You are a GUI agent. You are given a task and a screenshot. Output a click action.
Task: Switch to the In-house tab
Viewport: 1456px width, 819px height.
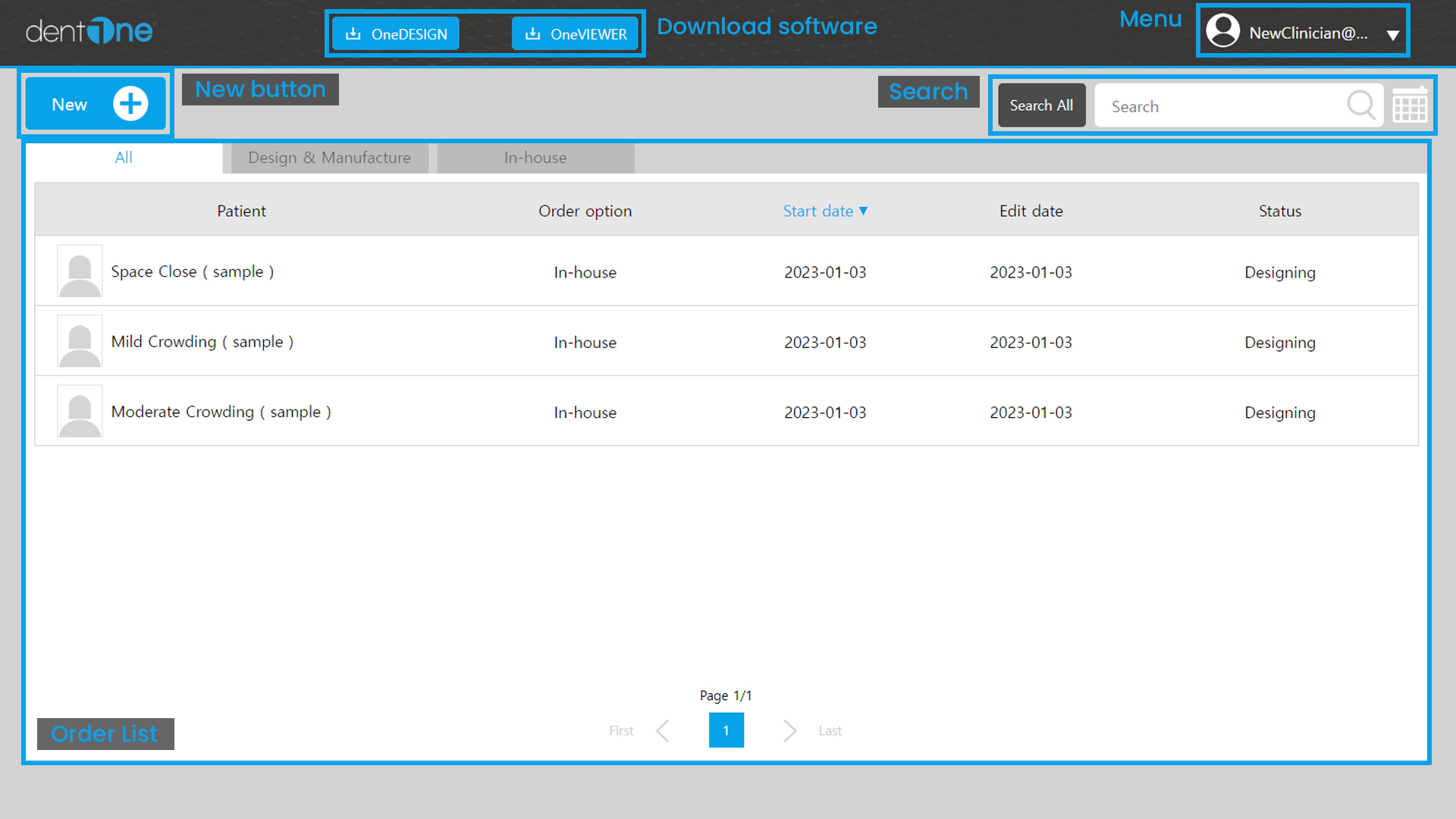[x=535, y=158]
